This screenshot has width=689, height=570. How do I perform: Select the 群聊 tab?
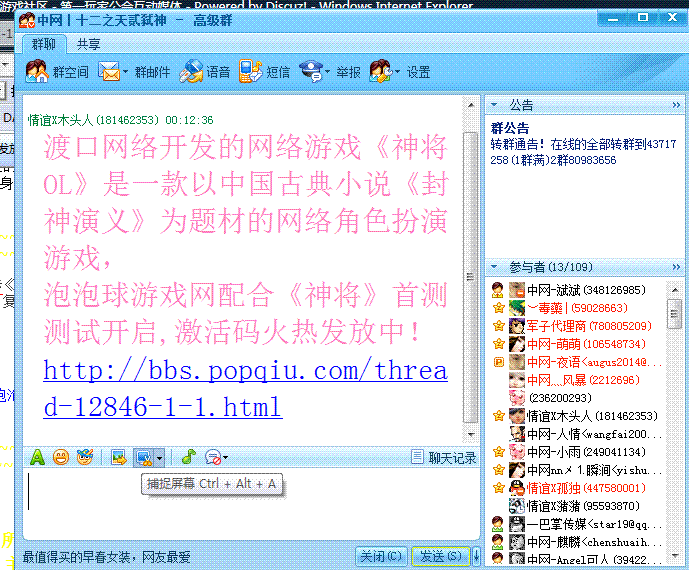tap(44, 44)
